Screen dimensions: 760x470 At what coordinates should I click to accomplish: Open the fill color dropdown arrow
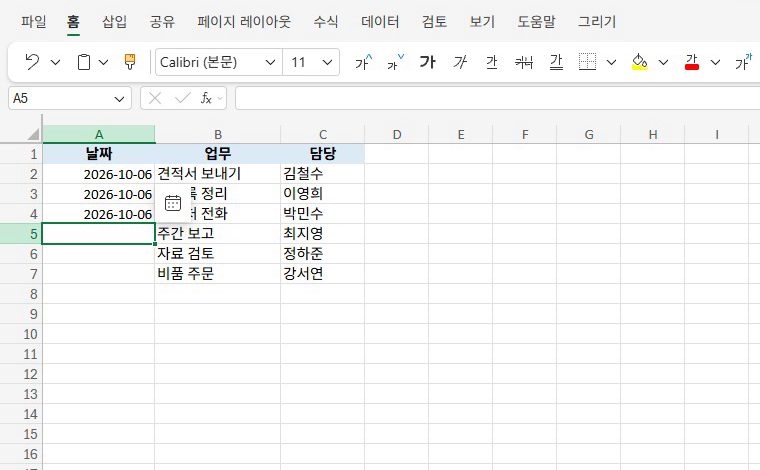click(664, 63)
